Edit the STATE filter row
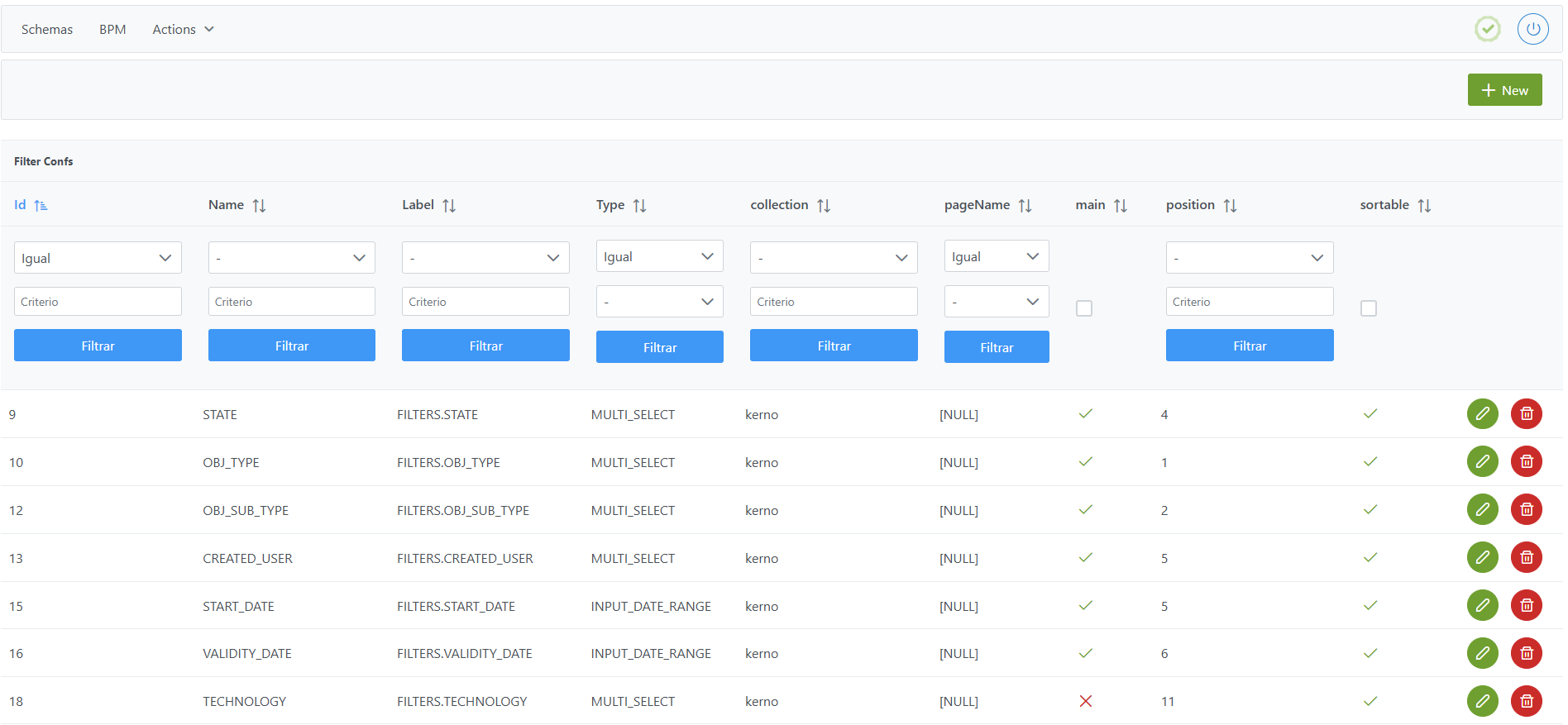This screenshot has width=1568, height=725. pos(1482,413)
